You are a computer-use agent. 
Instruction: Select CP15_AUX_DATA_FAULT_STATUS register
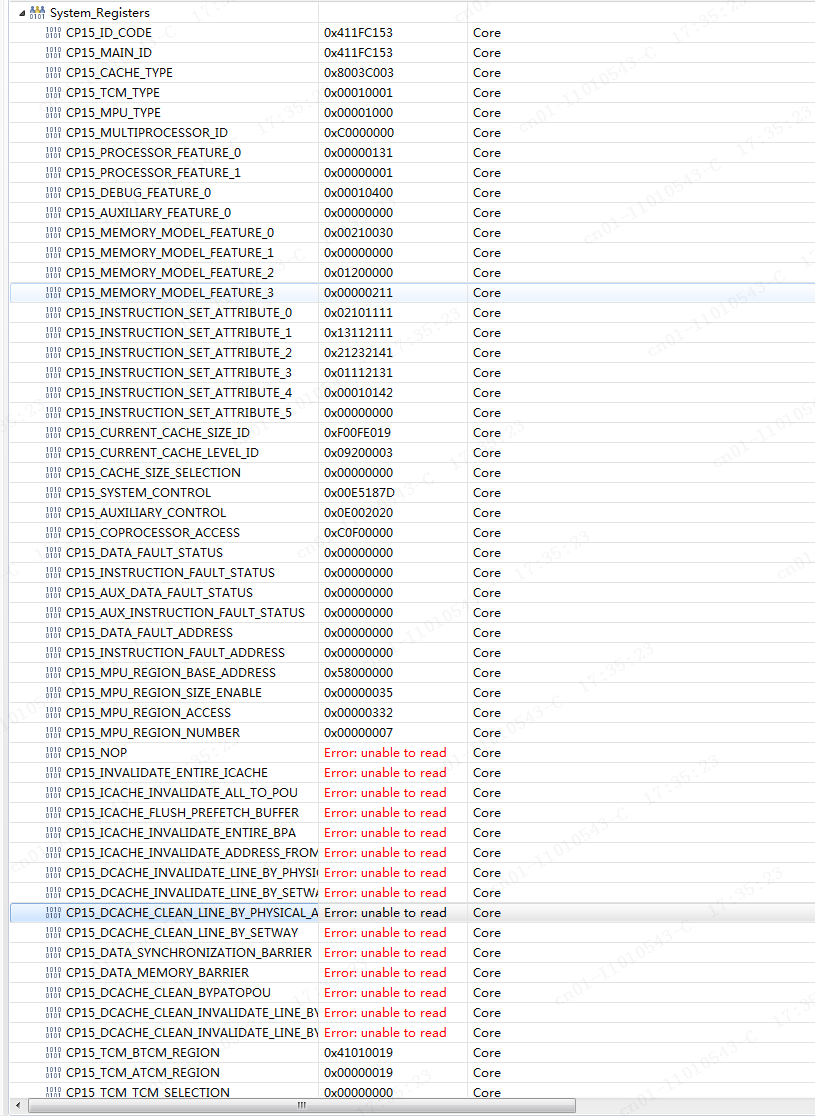coord(159,592)
